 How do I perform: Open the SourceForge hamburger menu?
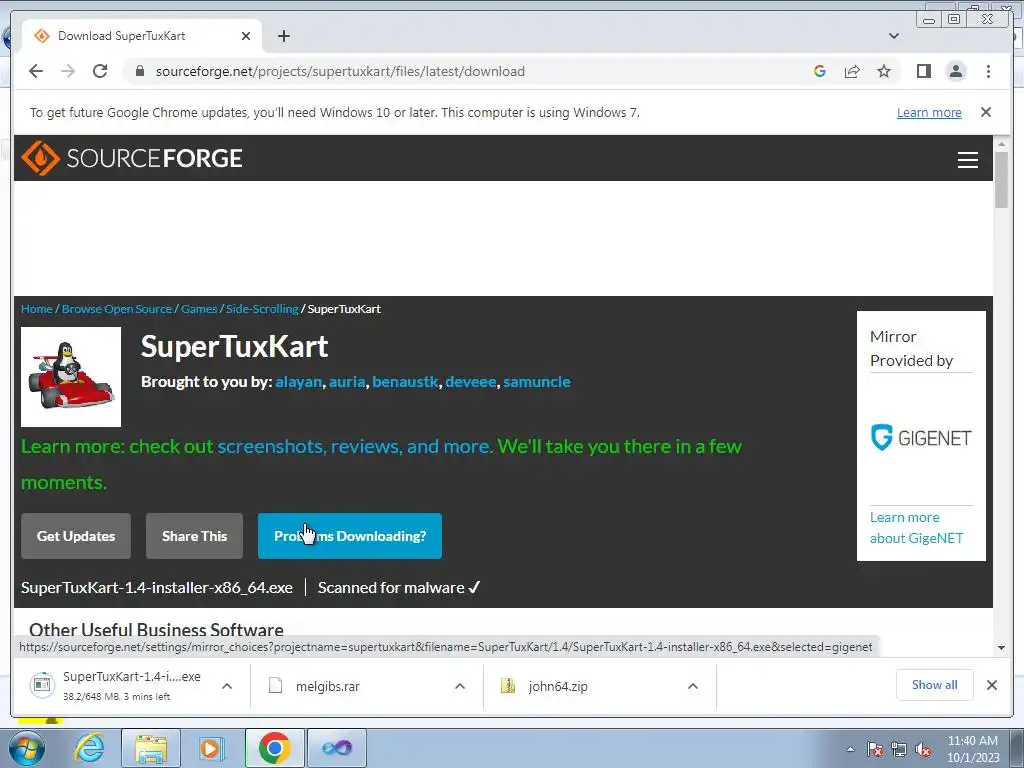pos(968,159)
